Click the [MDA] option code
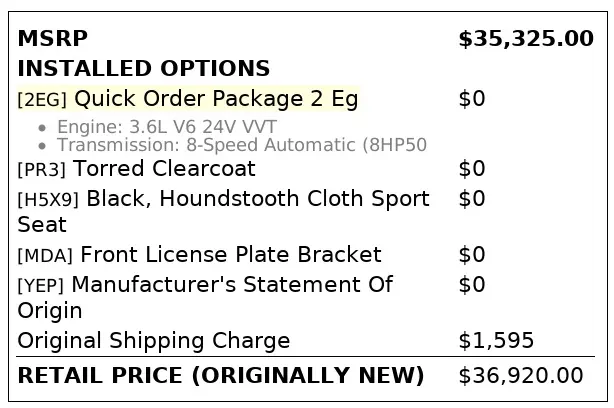Screen dimensions: 614x408 pos(46,256)
